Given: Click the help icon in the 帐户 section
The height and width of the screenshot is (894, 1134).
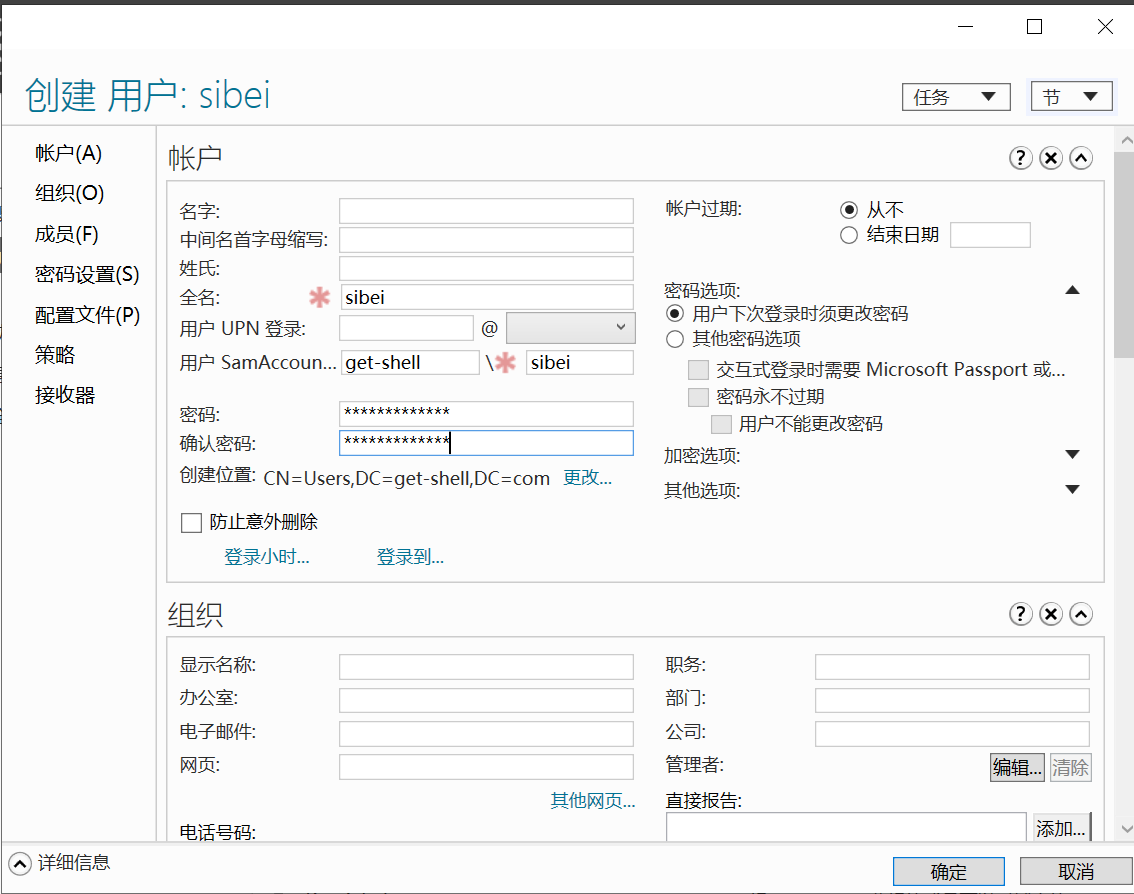Looking at the screenshot, I should (1020, 157).
